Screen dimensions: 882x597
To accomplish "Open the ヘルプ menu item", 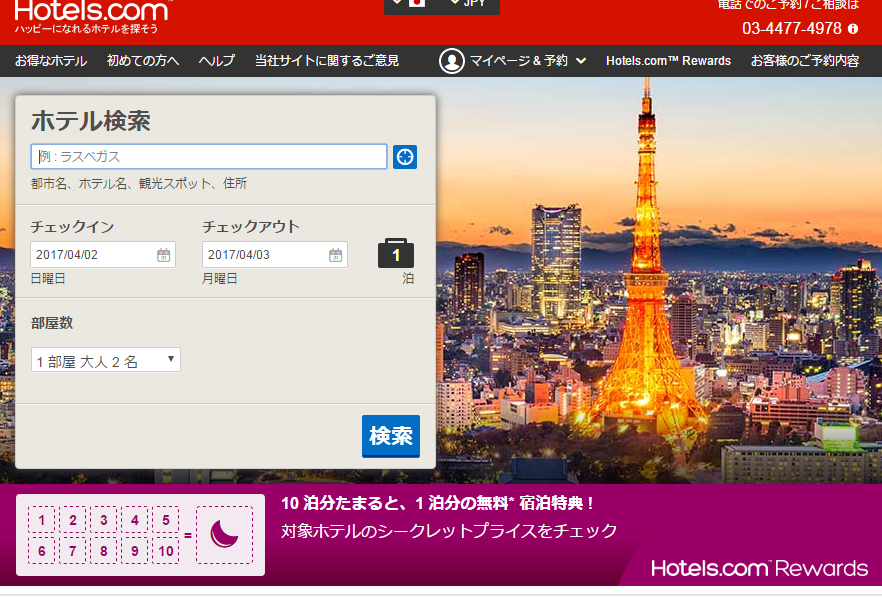I will [216, 61].
